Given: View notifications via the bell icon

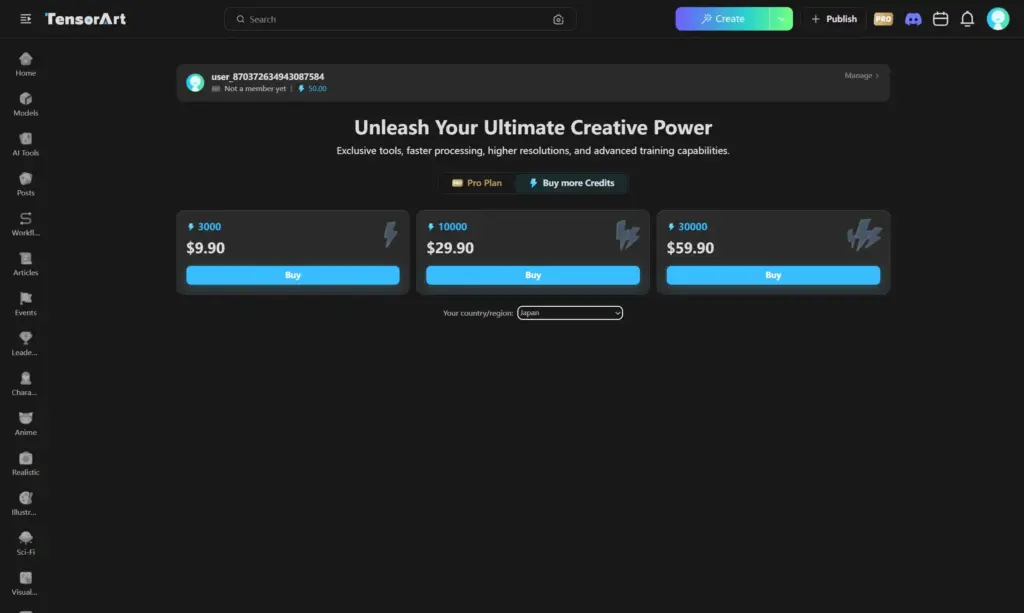Looking at the screenshot, I should pyautogui.click(x=966, y=18).
